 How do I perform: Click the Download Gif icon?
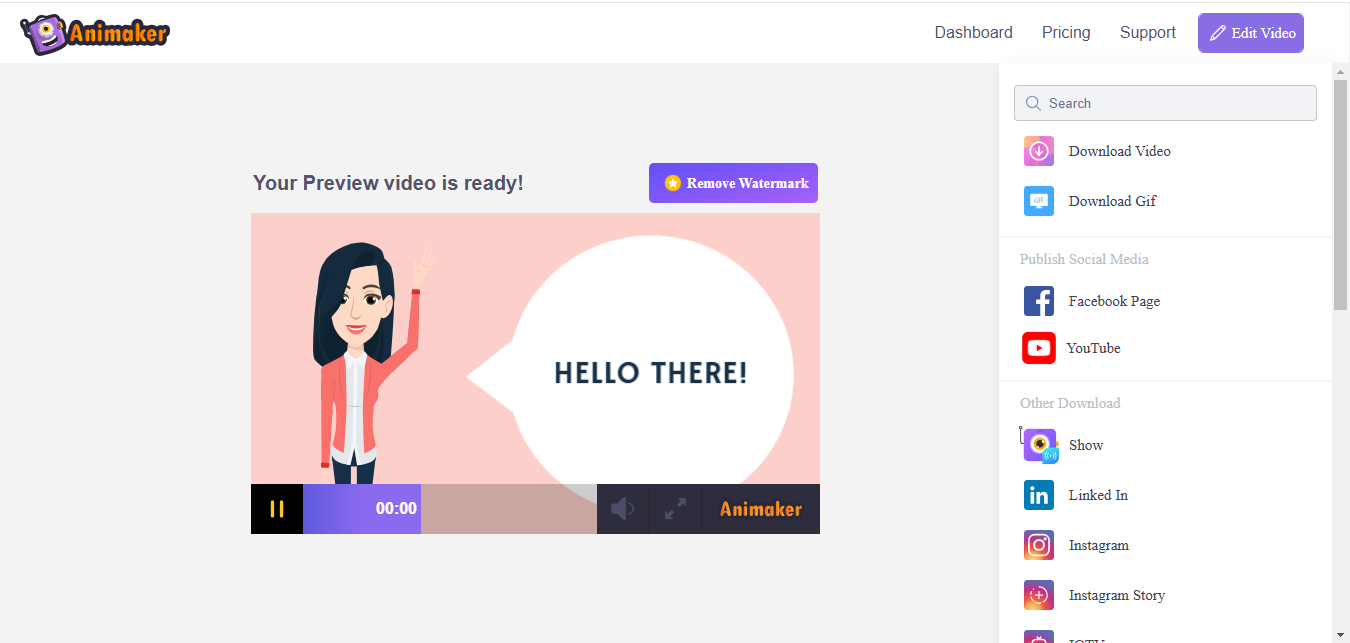point(1039,201)
